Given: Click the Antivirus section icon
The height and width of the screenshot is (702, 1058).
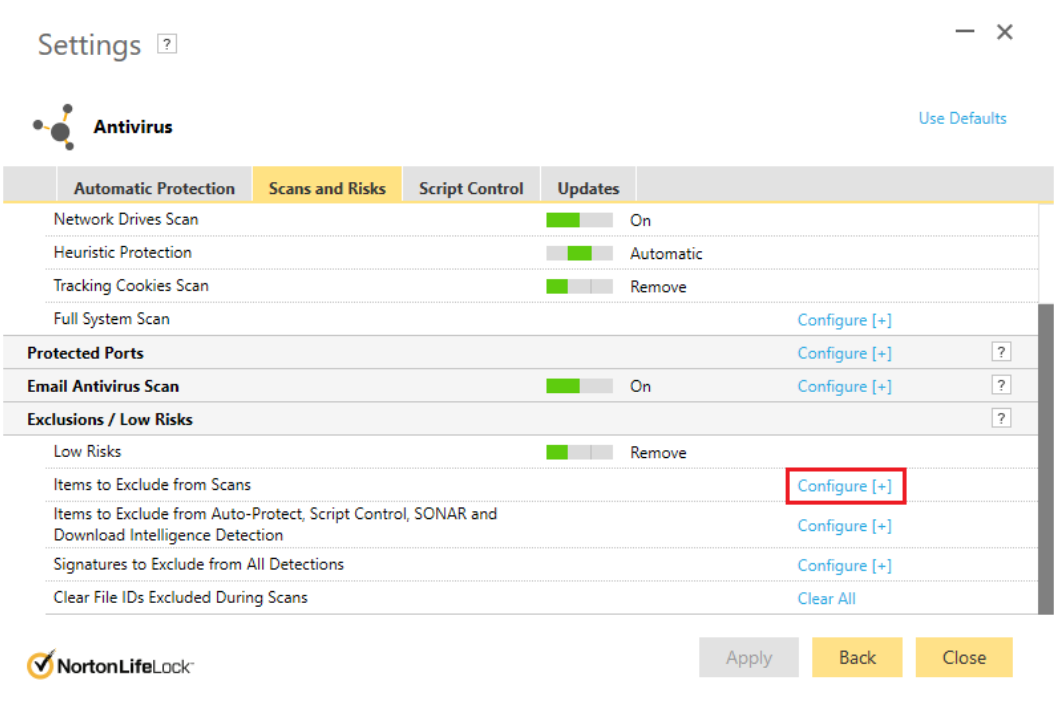Looking at the screenshot, I should tap(55, 127).
